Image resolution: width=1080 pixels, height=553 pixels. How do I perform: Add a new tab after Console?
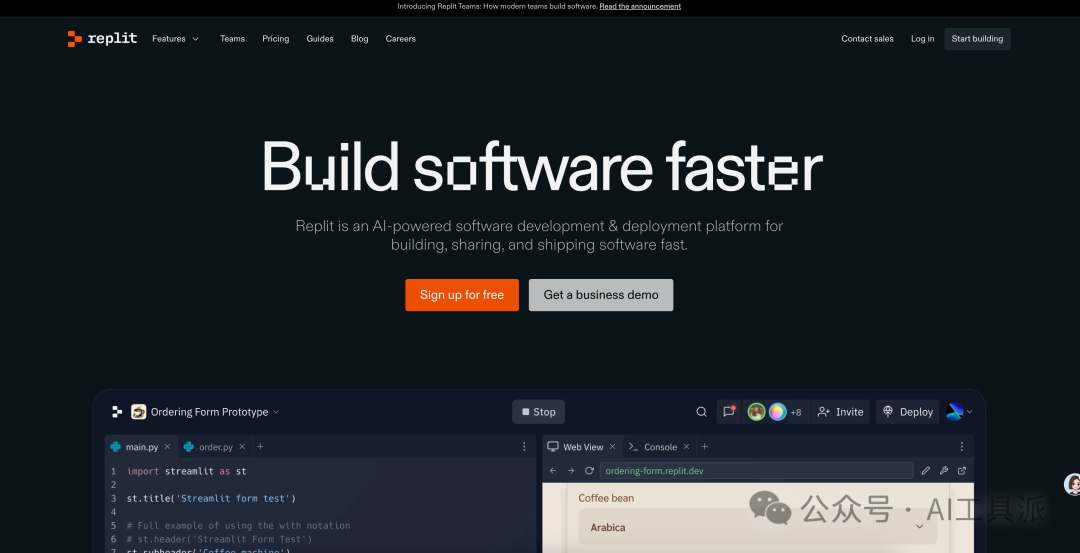(x=705, y=447)
